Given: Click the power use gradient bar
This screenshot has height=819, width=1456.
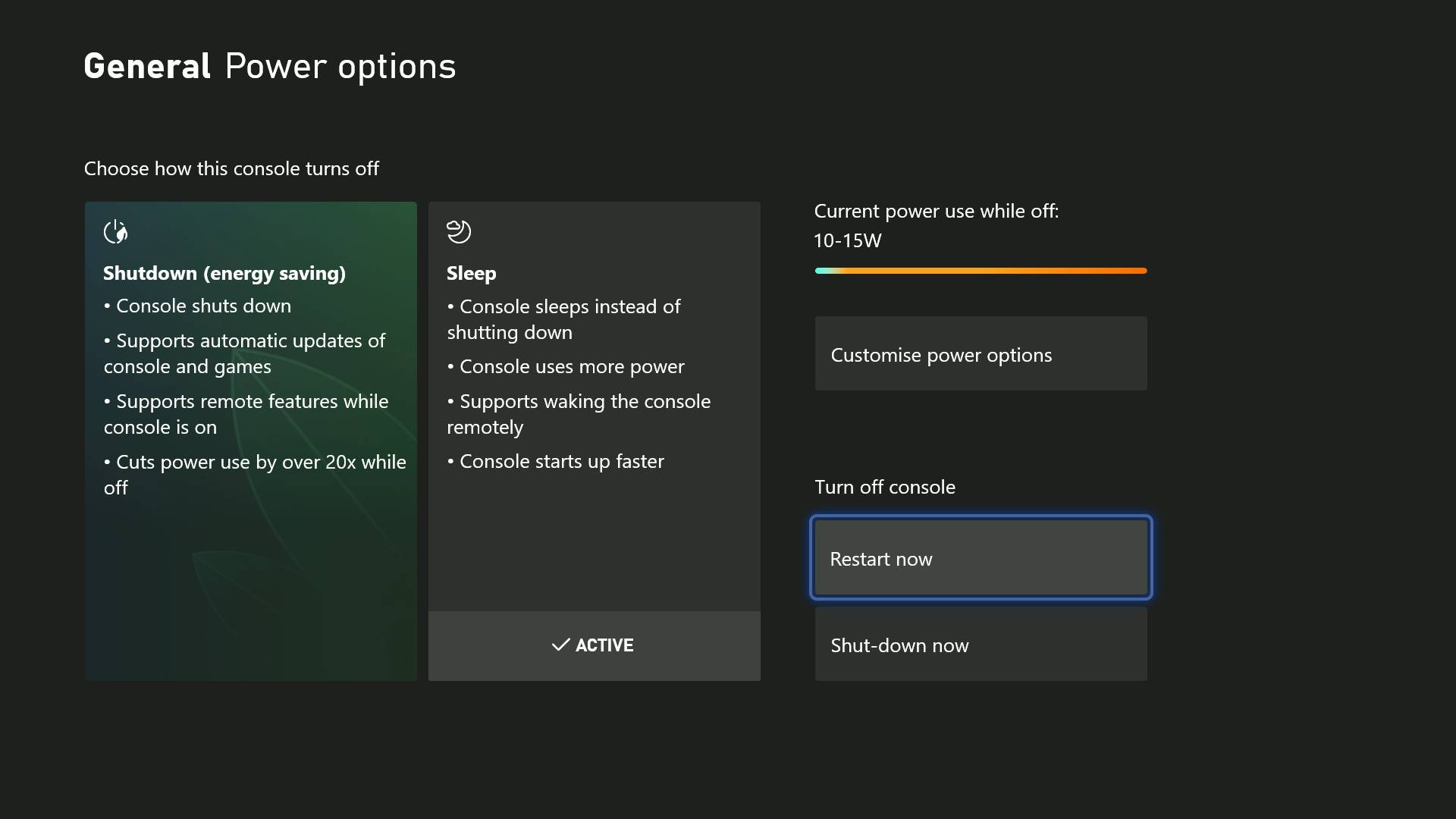Looking at the screenshot, I should (980, 271).
